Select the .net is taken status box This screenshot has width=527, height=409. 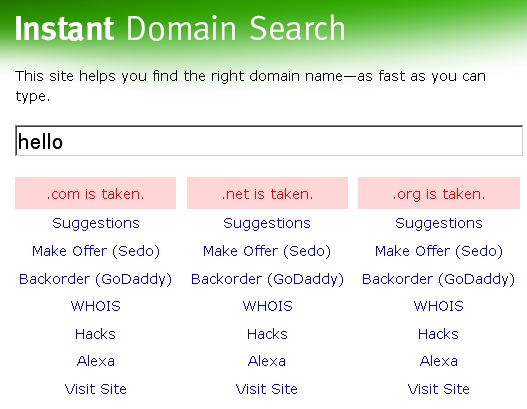coord(267,193)
